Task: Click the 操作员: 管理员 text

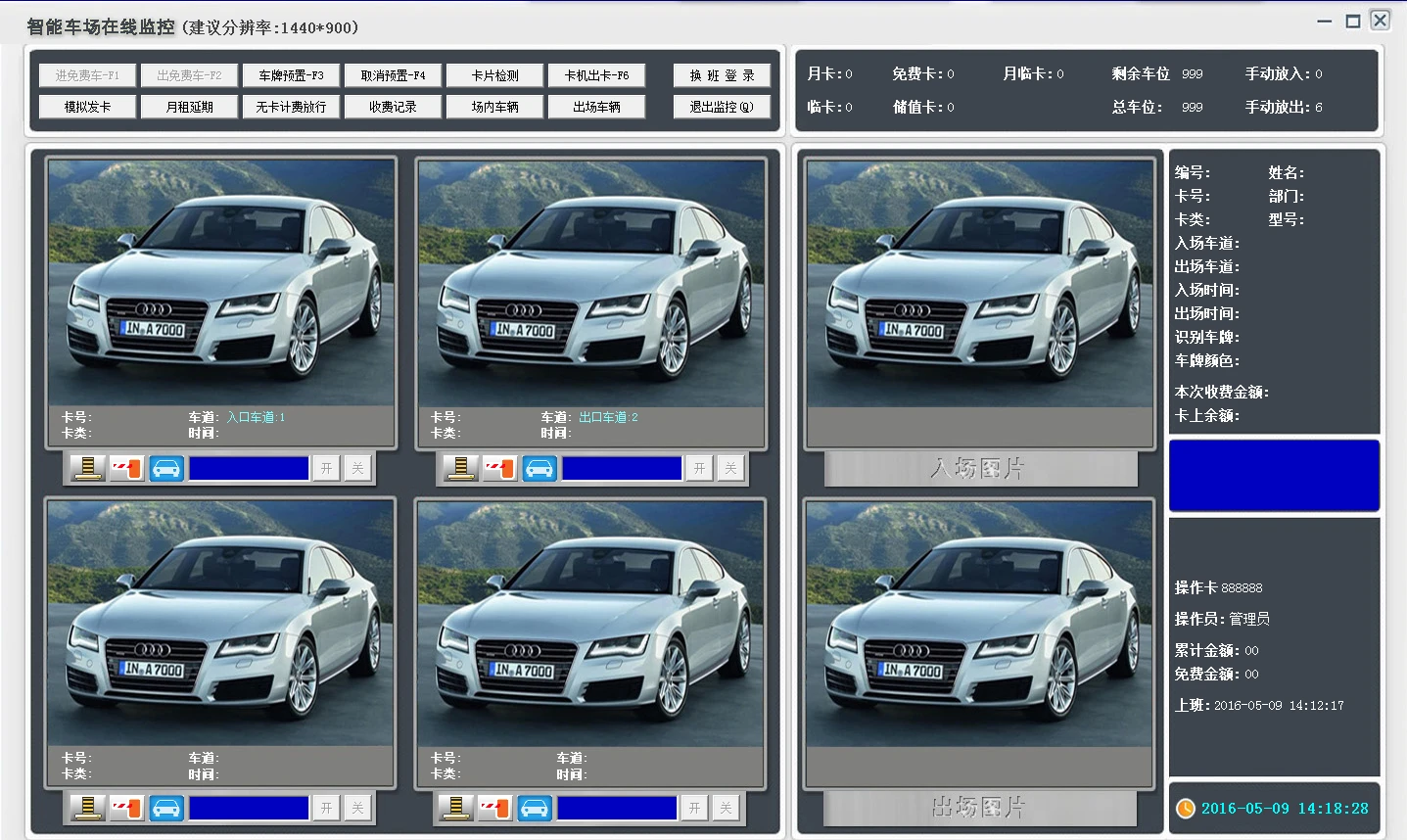Action: tap(1222, 619)
